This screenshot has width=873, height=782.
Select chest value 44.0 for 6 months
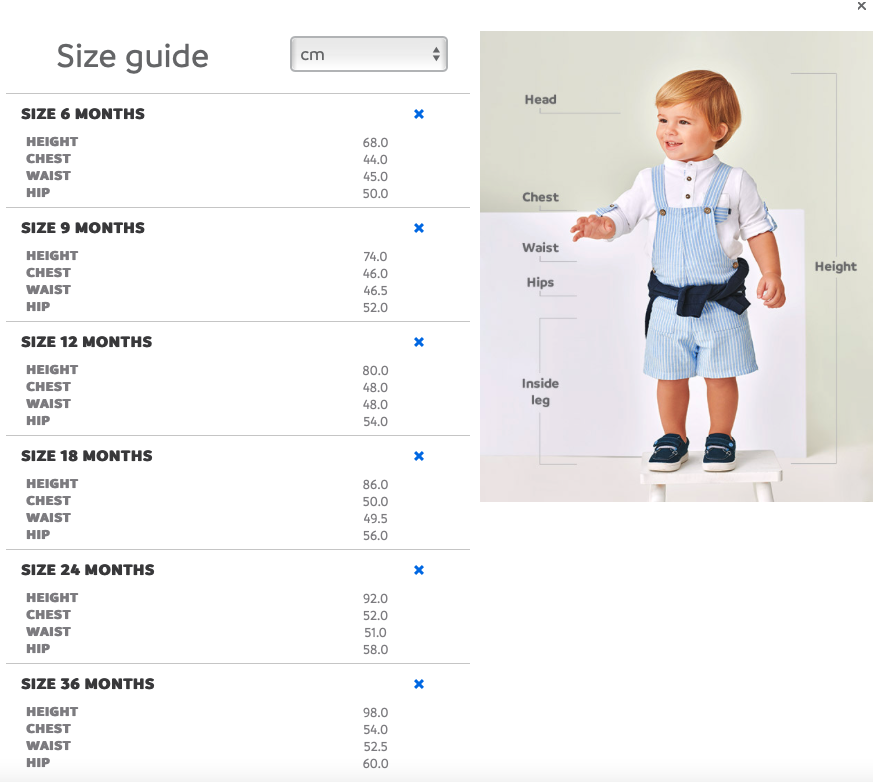click(x=375, y=160)
